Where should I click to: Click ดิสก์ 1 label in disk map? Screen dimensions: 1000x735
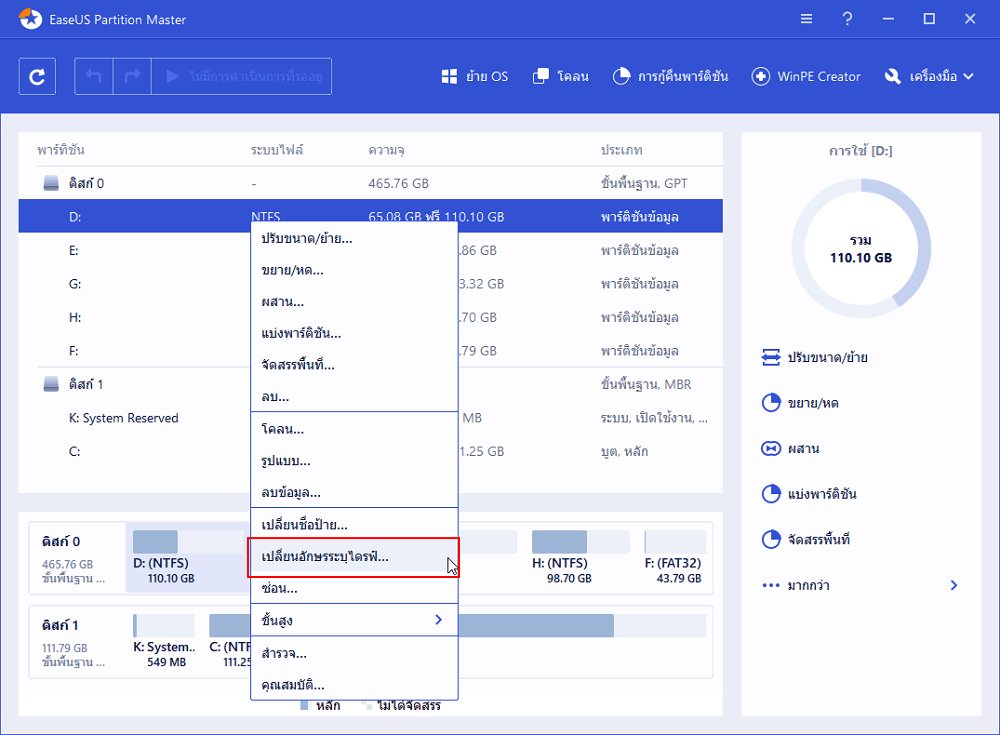pos(60,625)
